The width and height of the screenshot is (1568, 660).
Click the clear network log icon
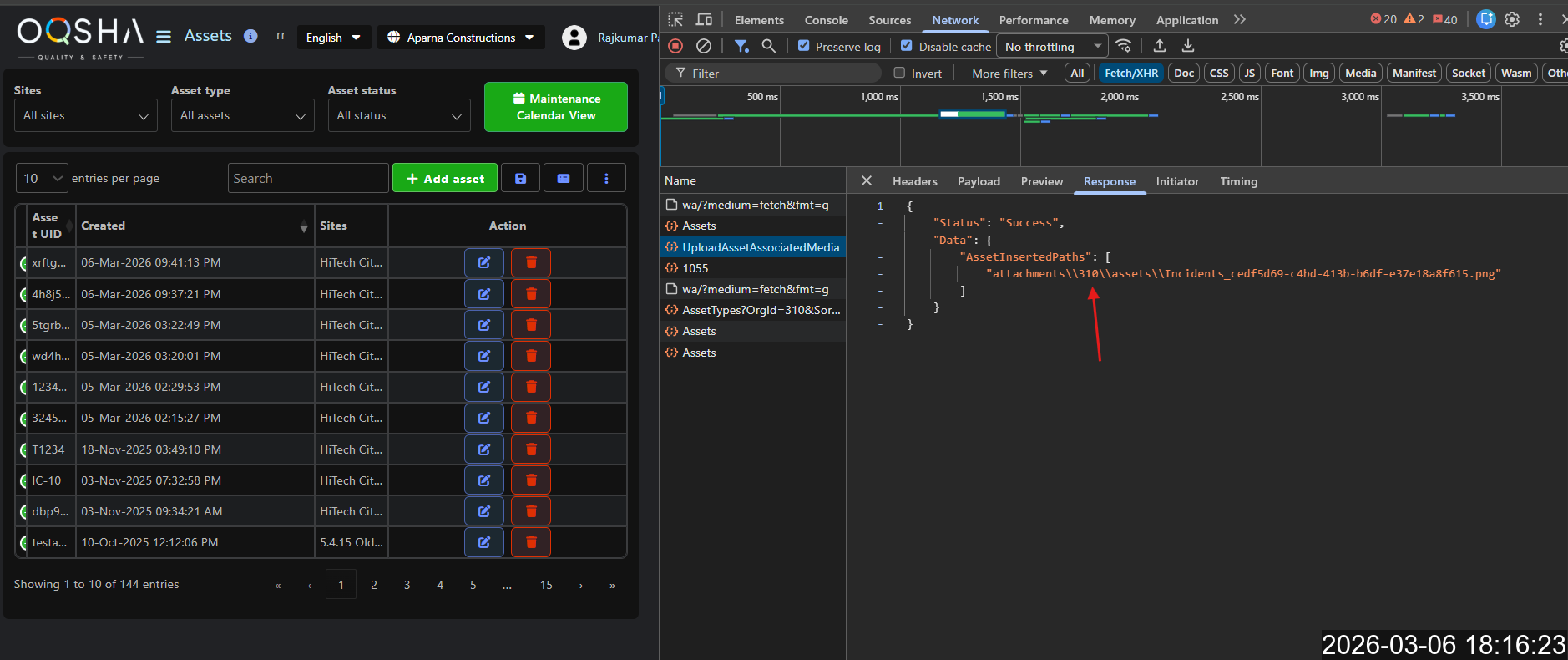[x=704, y=46]
